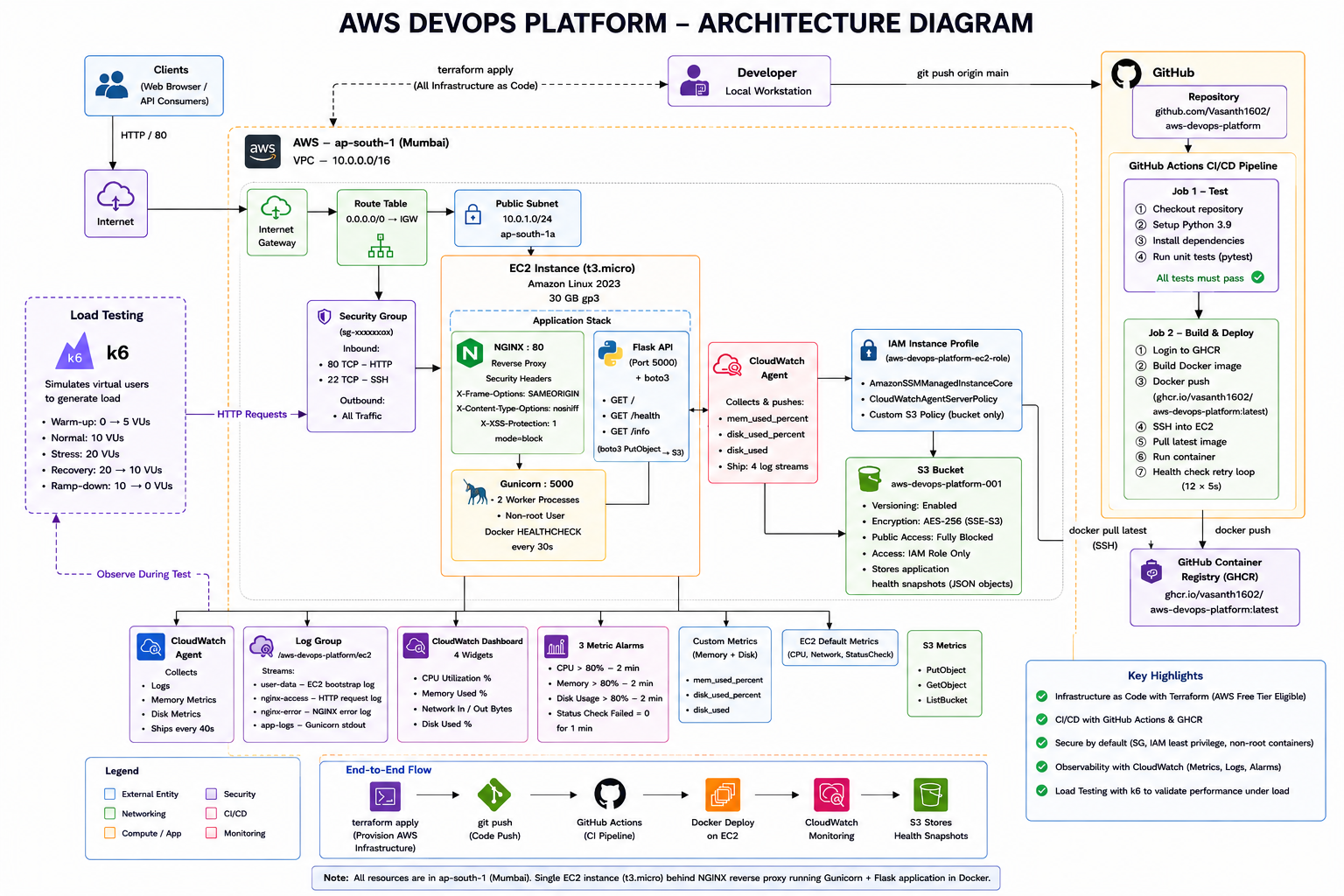Click the orange Docker Deploy on EC2 icon
The width and height of the screenshot is (1344, 896).
723,794
